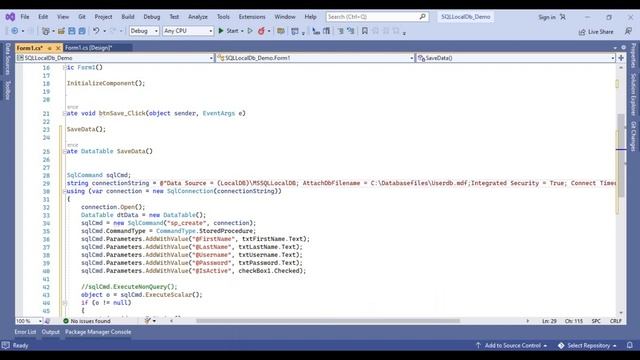Collapse the using block at line 30
This screenshot has height=360, width=640.
pyautogui.click(x=64, y=191)
